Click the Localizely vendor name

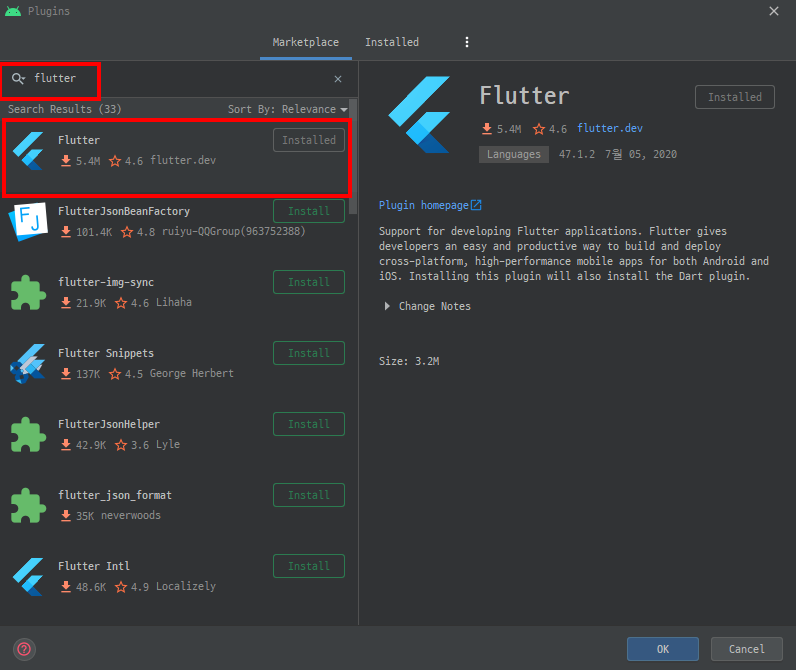pos(186,587)
